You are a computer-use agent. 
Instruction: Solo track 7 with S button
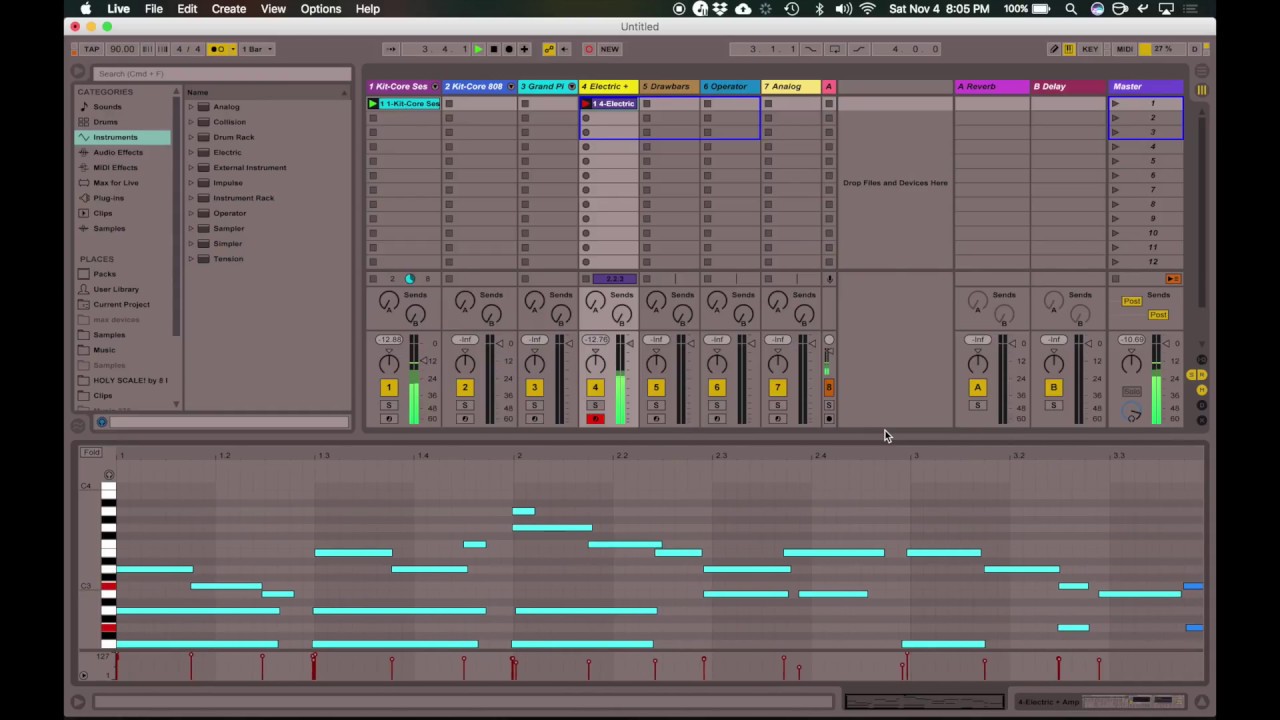click(777, 405)
